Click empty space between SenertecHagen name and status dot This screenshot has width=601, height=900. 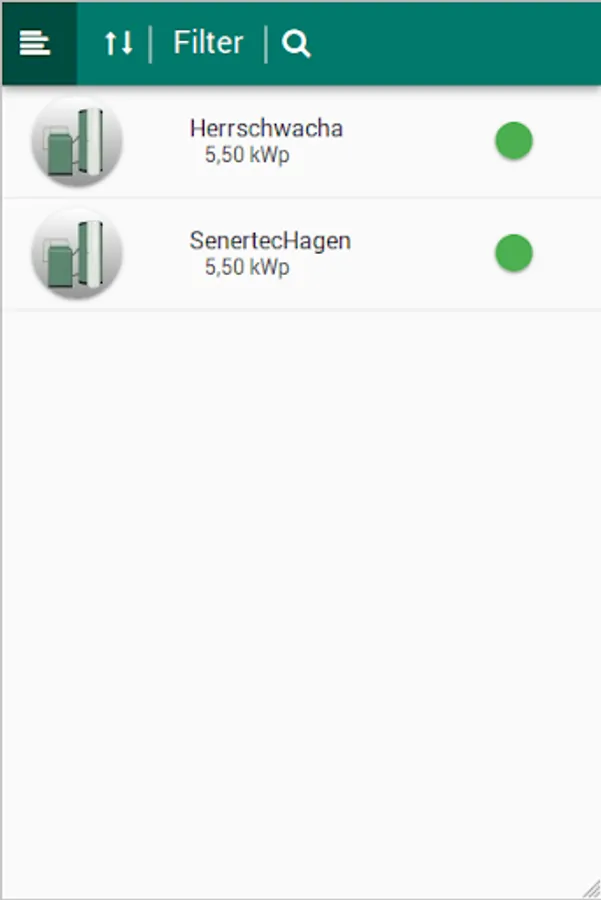[422, 254]
